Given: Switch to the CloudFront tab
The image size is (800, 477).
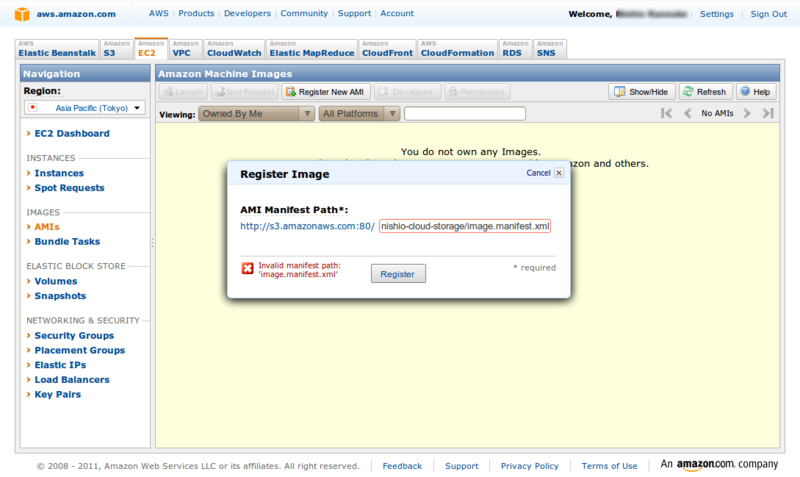Looking at the screenshot, I should pyautogui.click(x=387, y=49).
